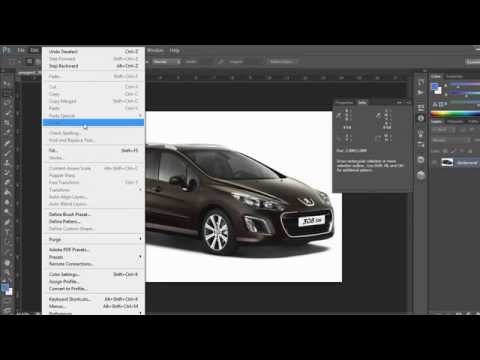
Task: Select the Type tool in the toolbox
Action: point(7,232)
